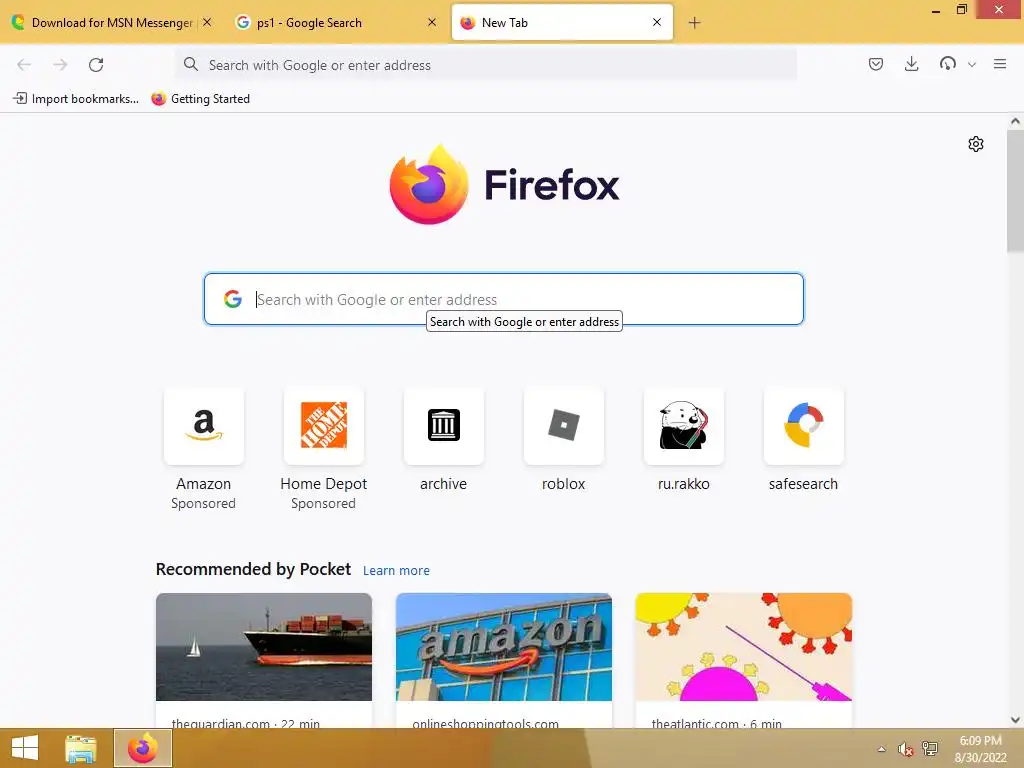
Task: Click the scrollbar up arrow
Action: [x=1015, y=121]
